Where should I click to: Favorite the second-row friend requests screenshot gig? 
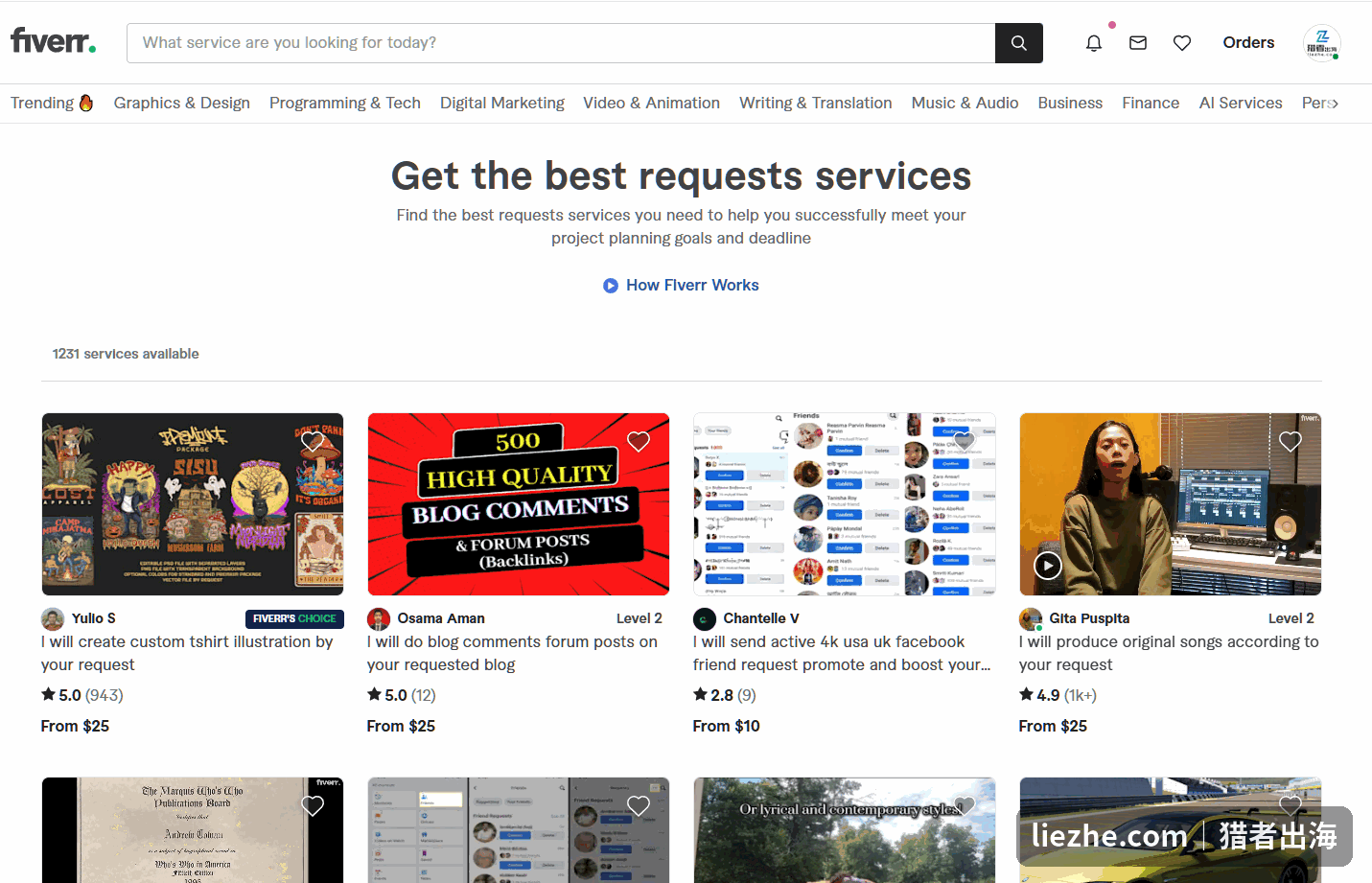coord(639,806)
